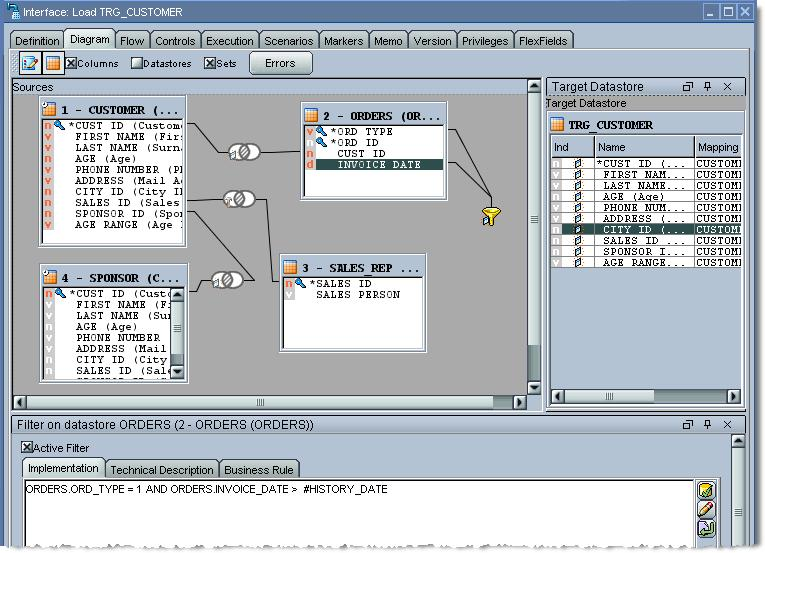The image size is (800, 600).
Task: Uncheck the Columns checkbox
Action: point(72,63)
